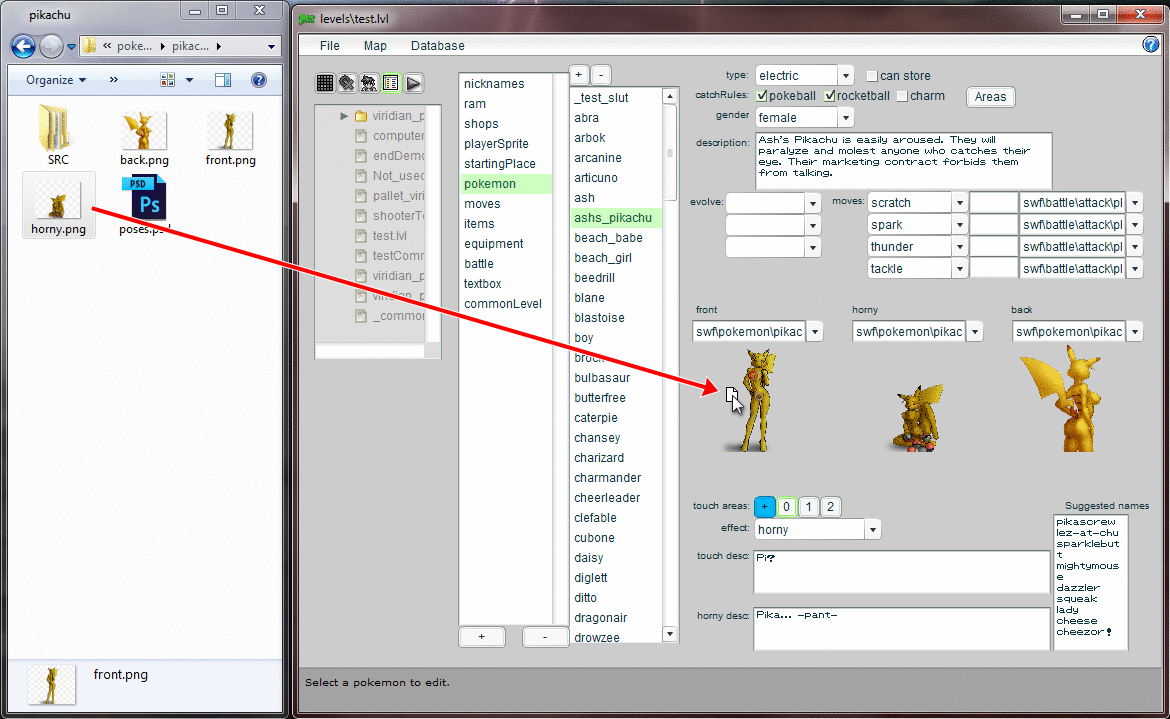Open the database list view icon

(391, 83)
